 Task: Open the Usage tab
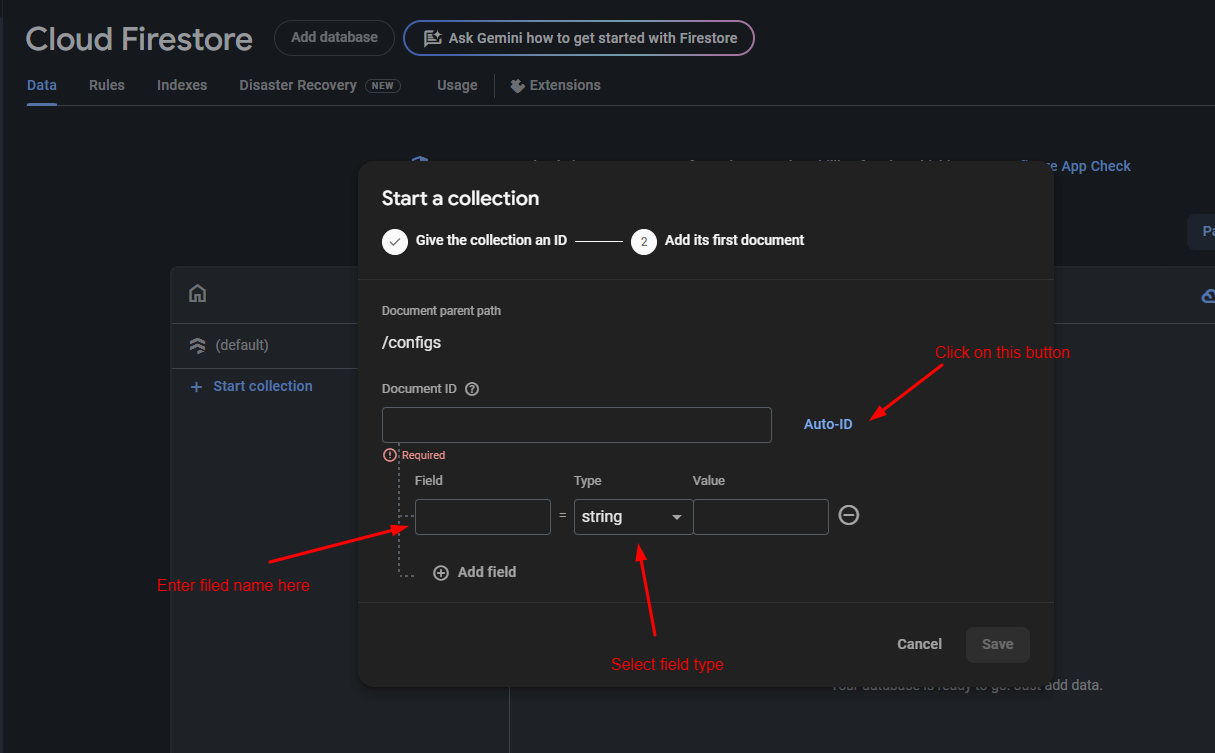pyautogui.click(x=457, y=85)
